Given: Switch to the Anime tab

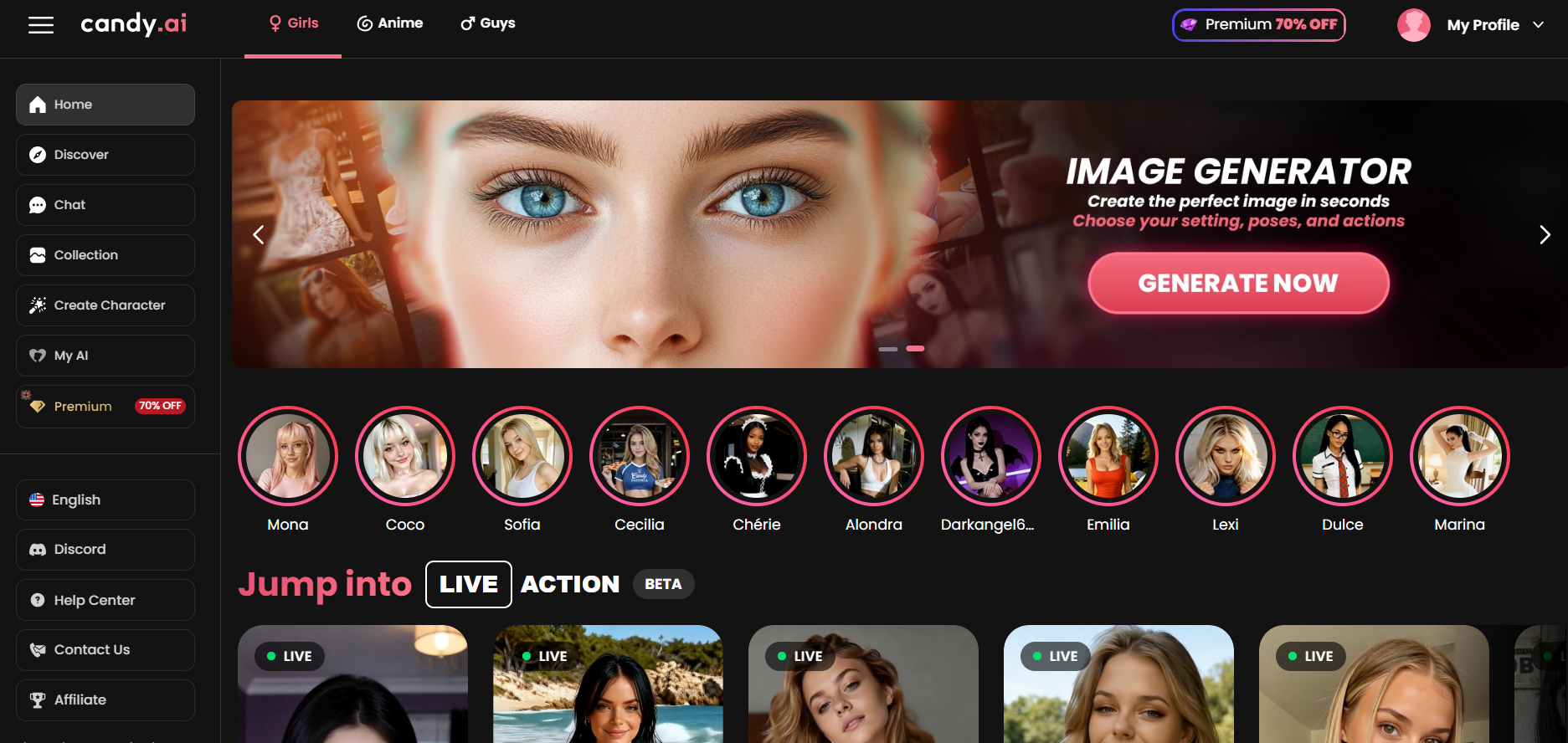Looking at the screenshot, I should (390, 23).
